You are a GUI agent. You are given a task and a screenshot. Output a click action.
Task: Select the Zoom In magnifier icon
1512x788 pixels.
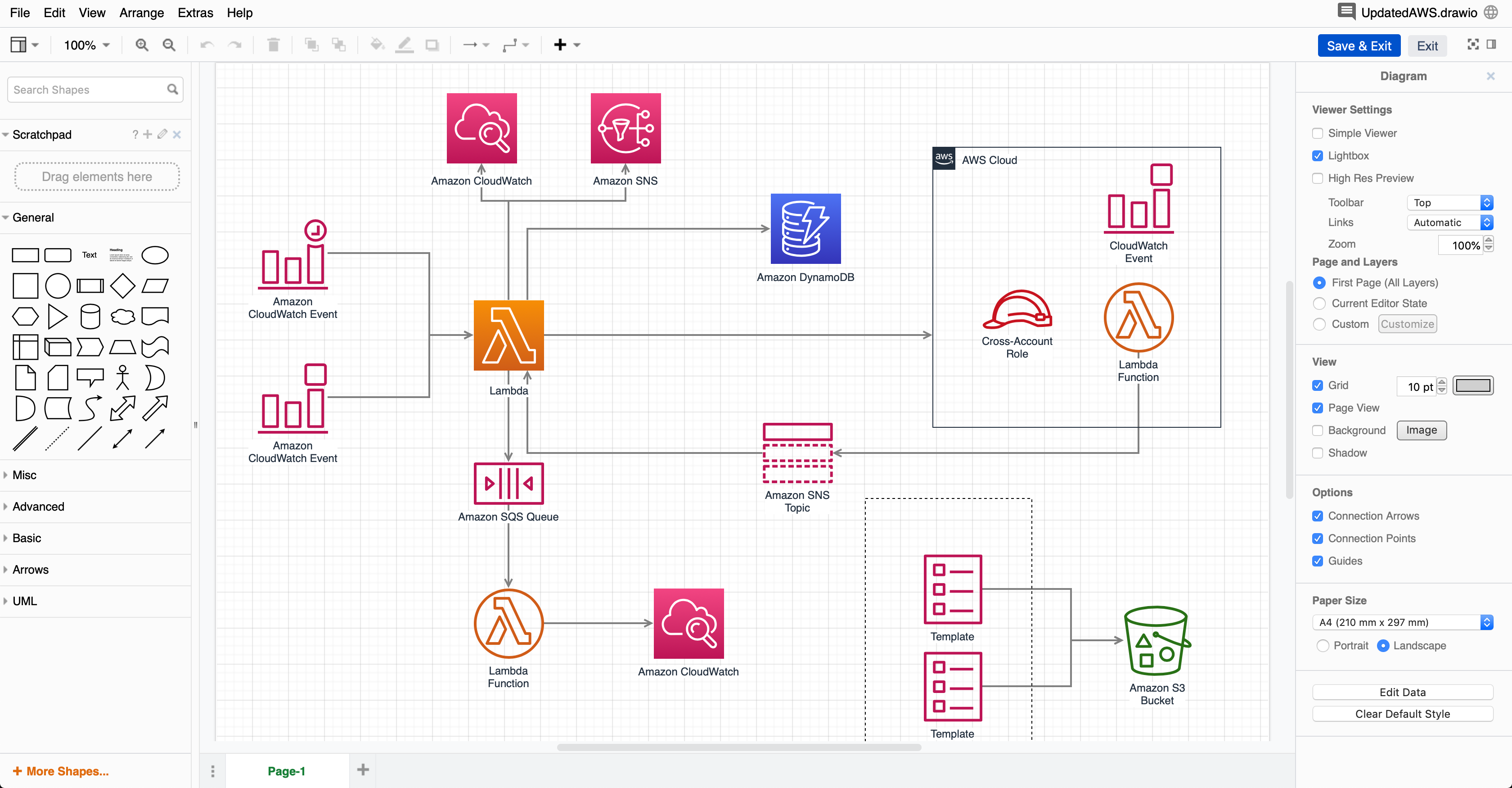141,45
